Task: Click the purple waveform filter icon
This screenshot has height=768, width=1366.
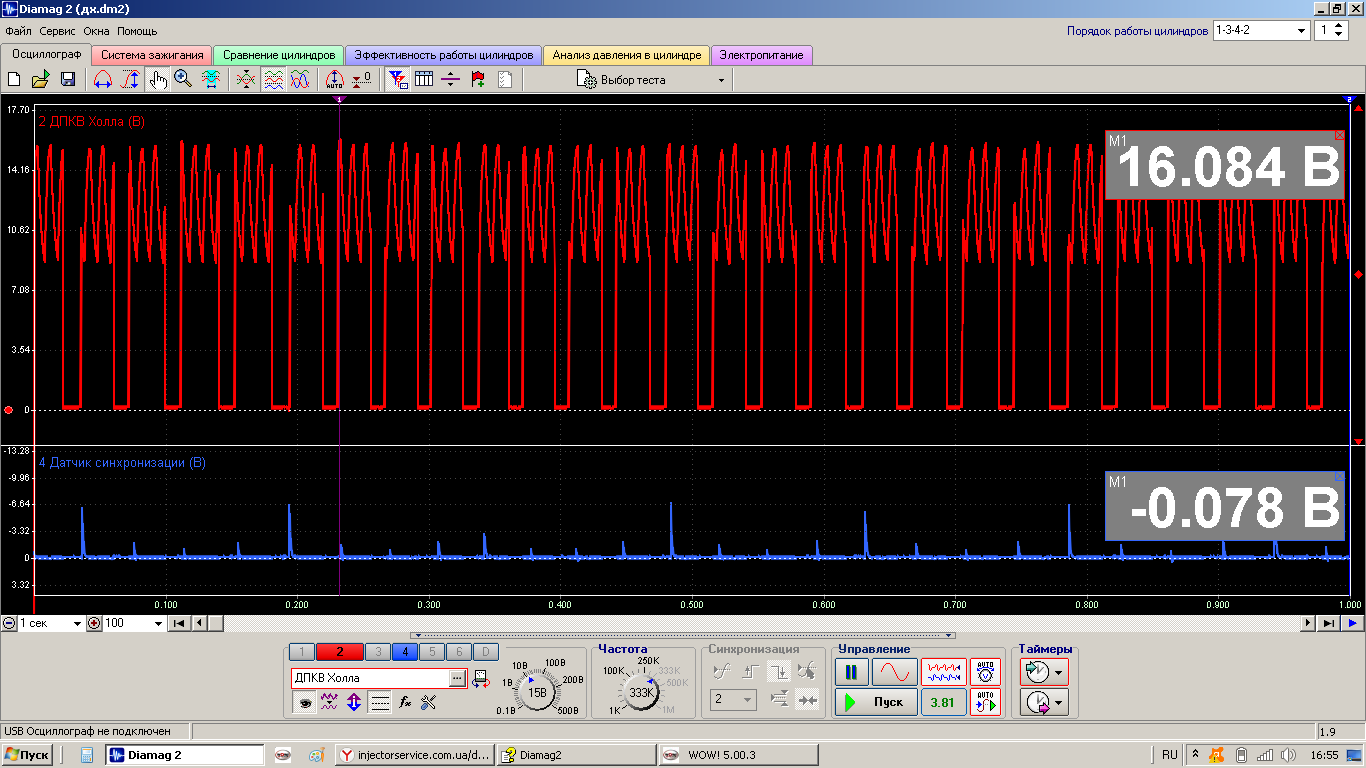Action: pyautogui.click(x=328, y=703)
